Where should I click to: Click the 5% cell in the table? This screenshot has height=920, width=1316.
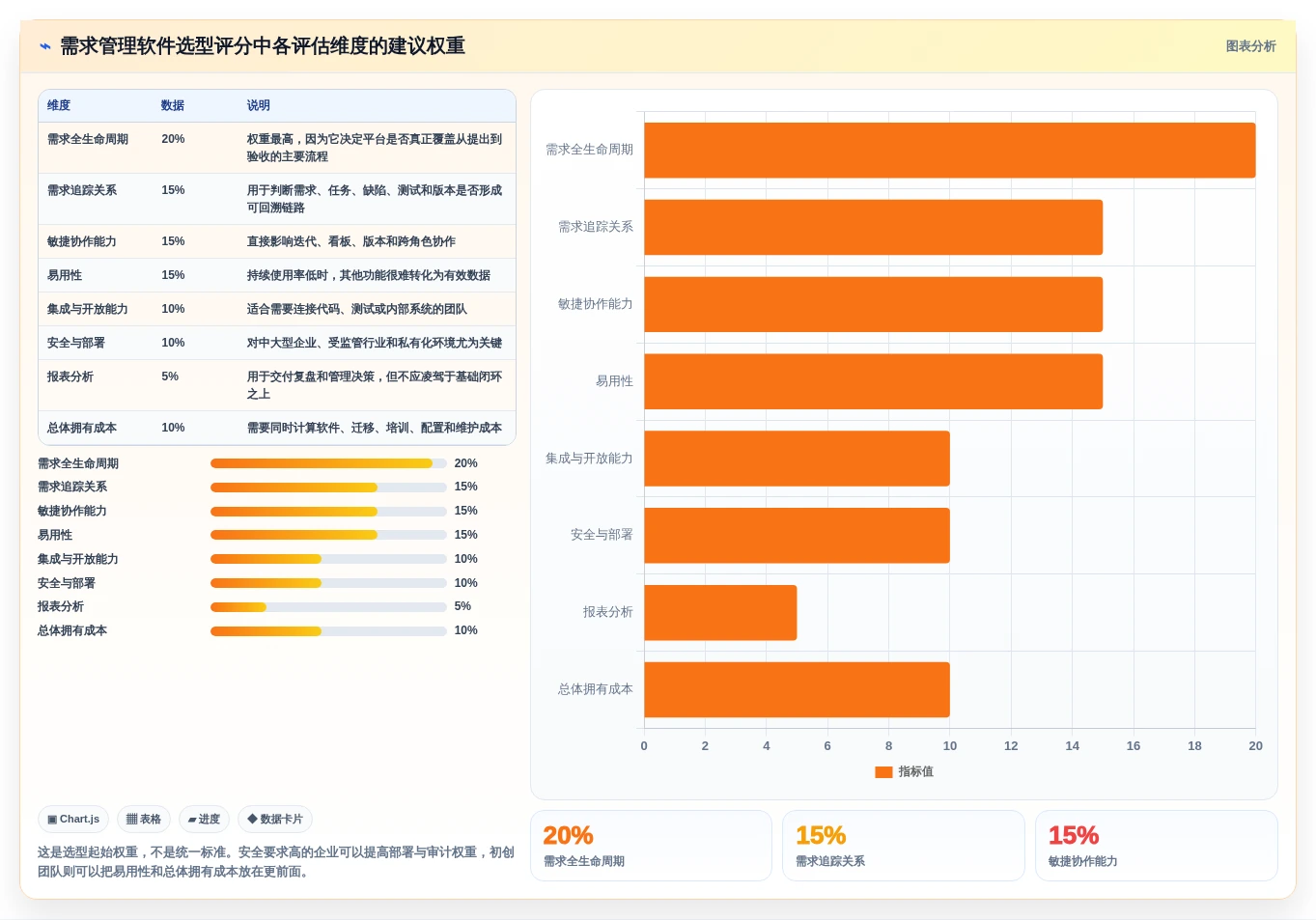point(170,376)
